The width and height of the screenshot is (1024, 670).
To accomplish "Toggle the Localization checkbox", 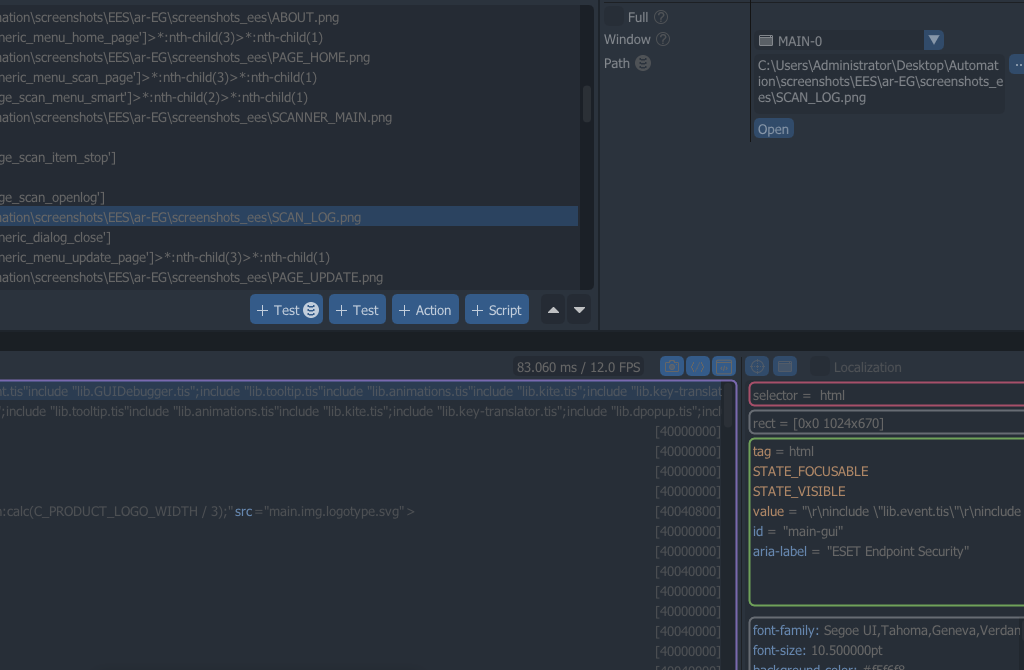I will click(x=819, y=367).
